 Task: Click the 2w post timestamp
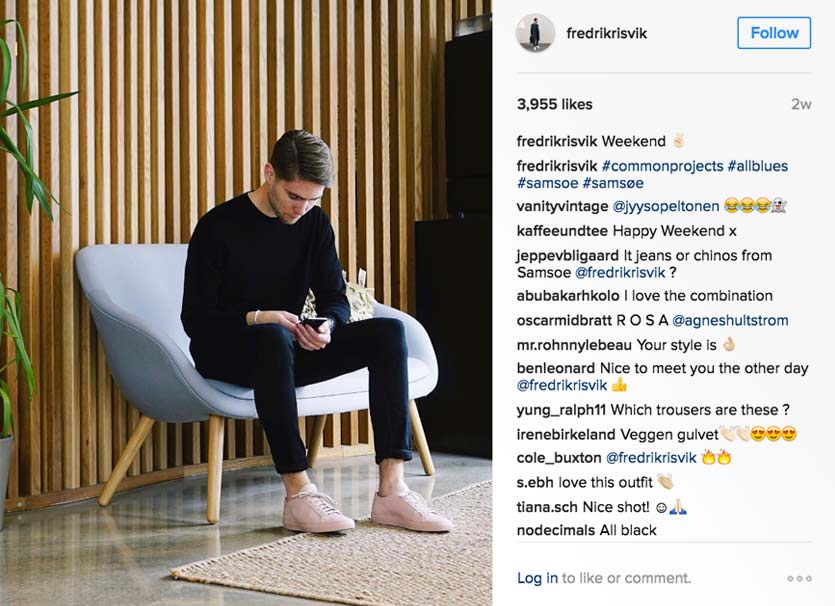point(801,104)
